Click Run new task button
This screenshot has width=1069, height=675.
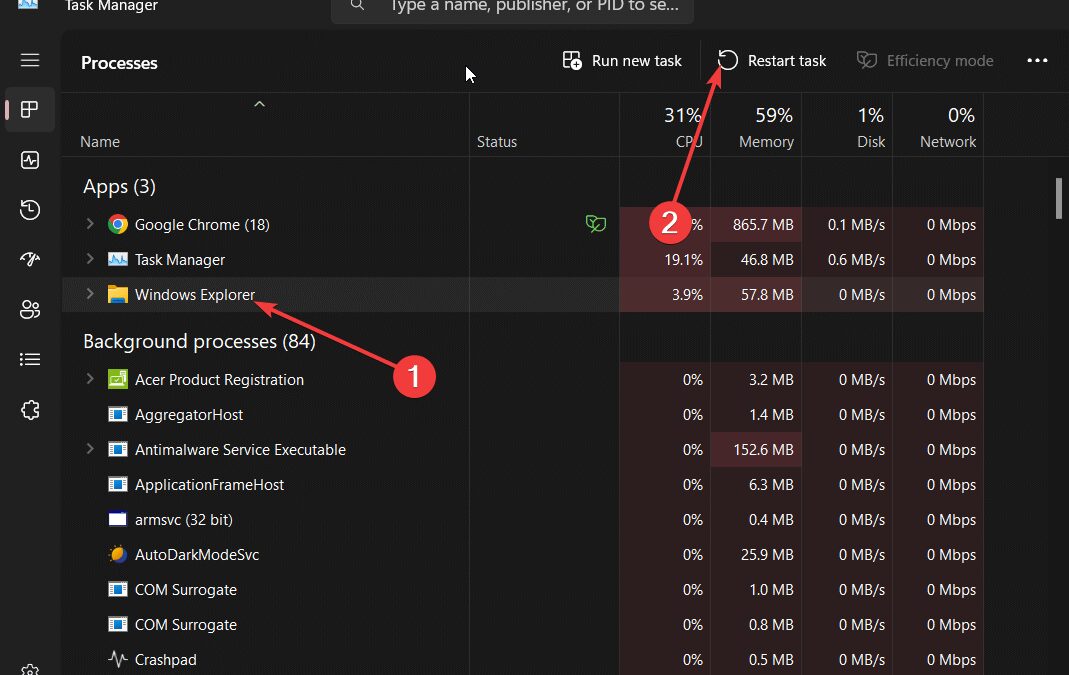click(x=622, y=61)
